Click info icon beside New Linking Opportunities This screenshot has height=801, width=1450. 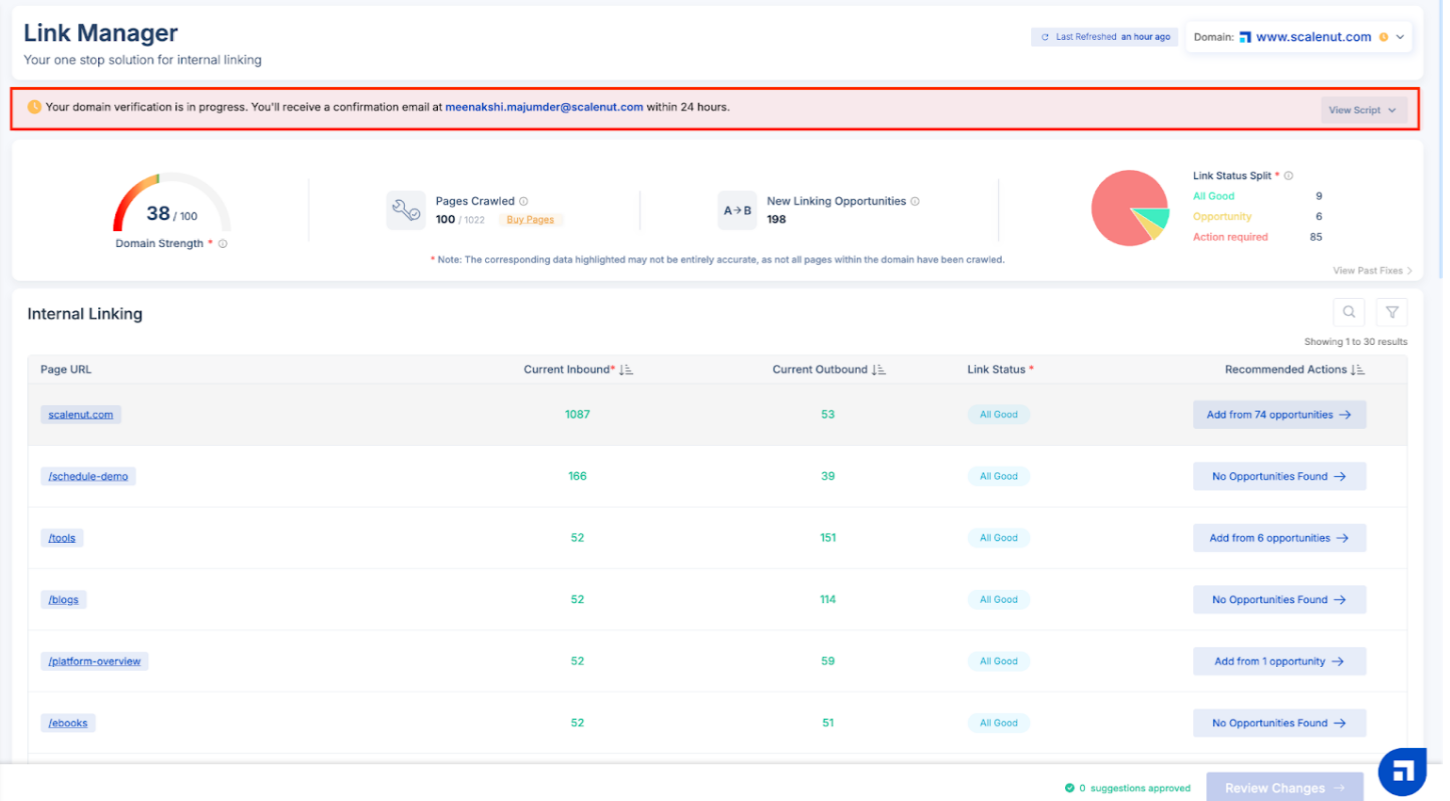coord(915,201)
